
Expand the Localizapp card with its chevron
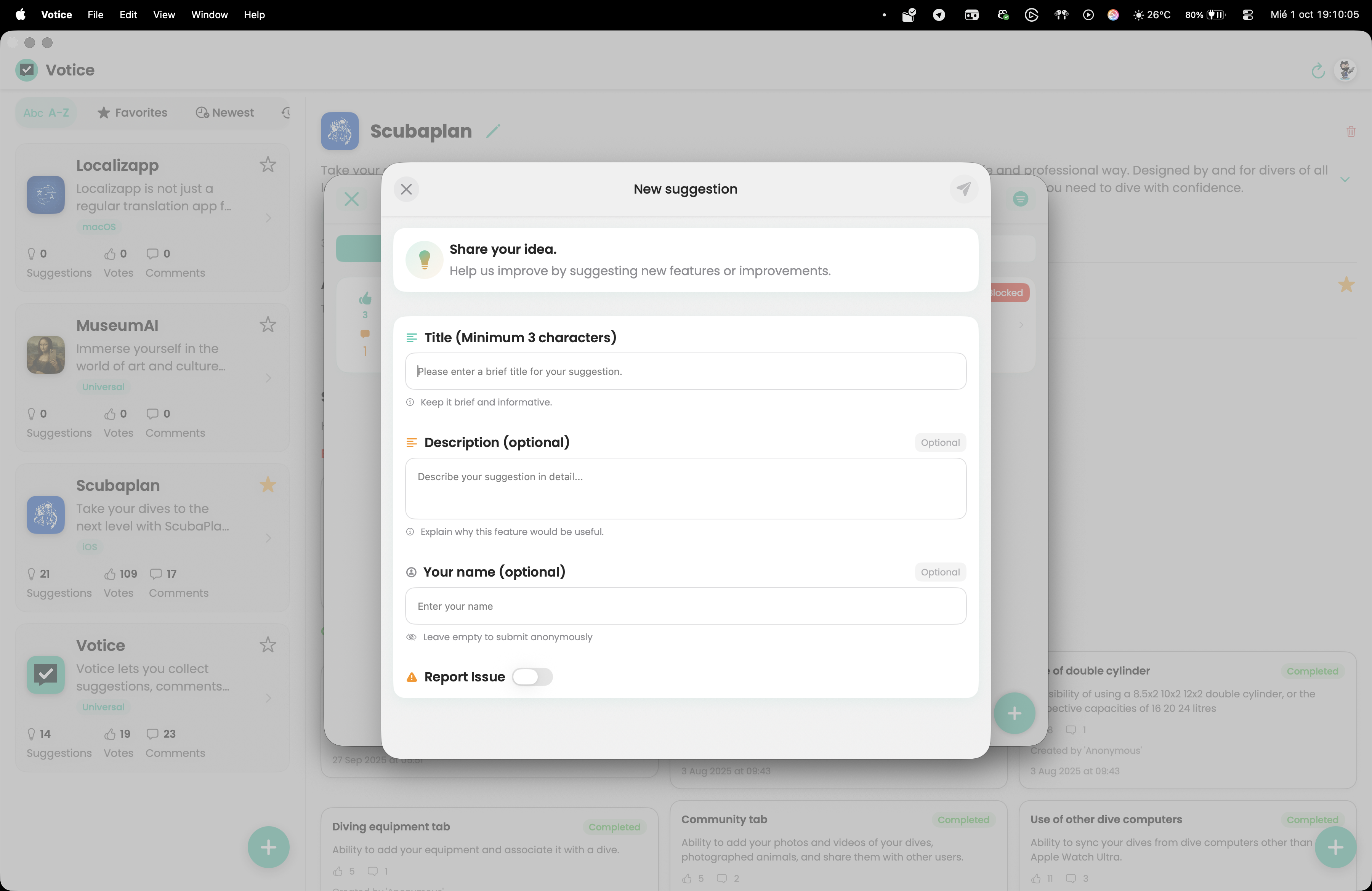point(268,218)
